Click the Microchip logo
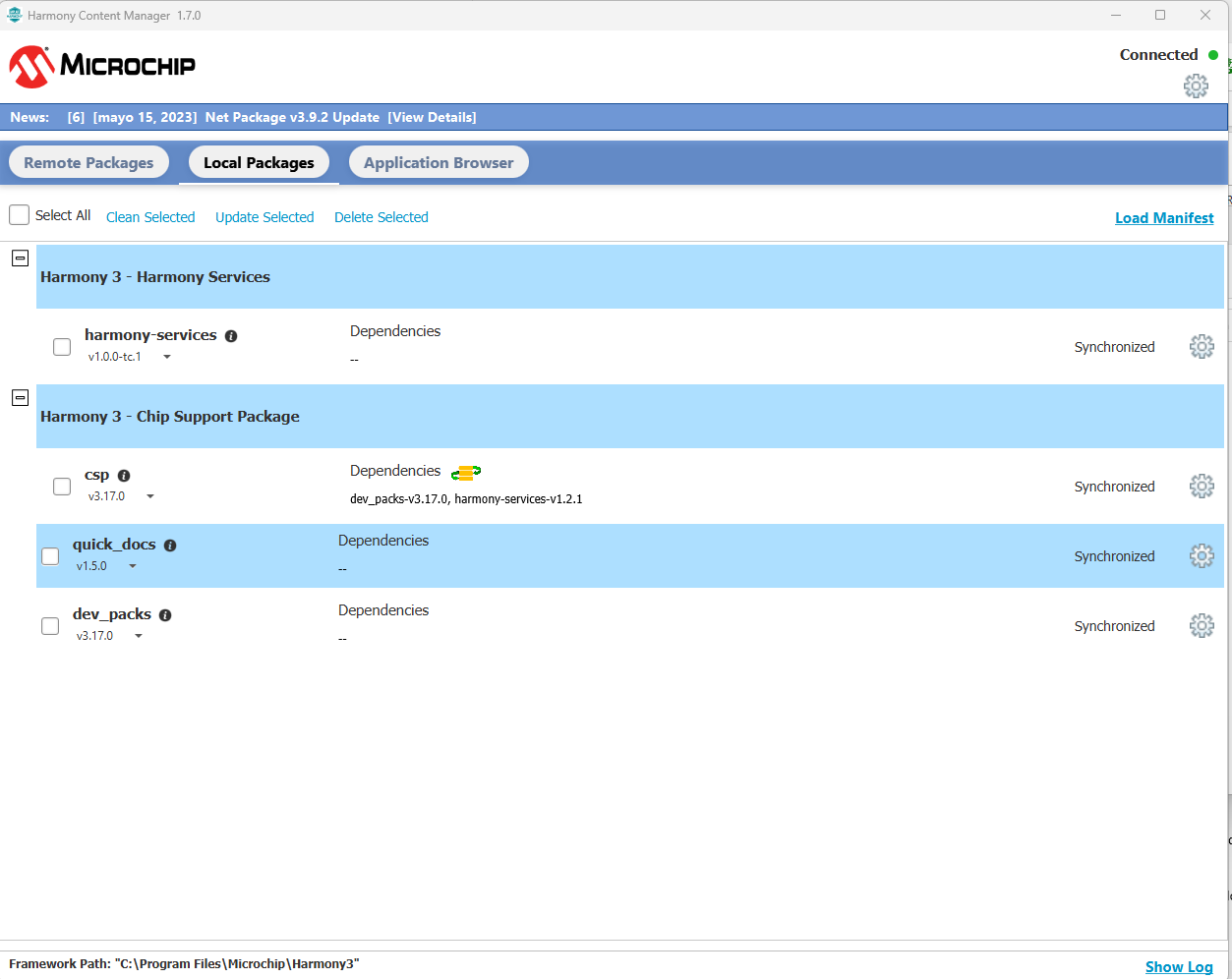The image size is (1232, 979). tap(102, 66)
